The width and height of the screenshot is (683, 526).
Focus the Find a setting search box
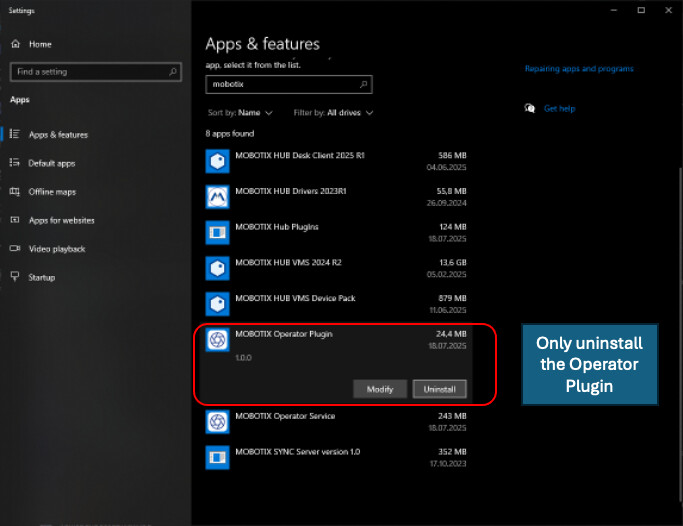coord(95,72)
